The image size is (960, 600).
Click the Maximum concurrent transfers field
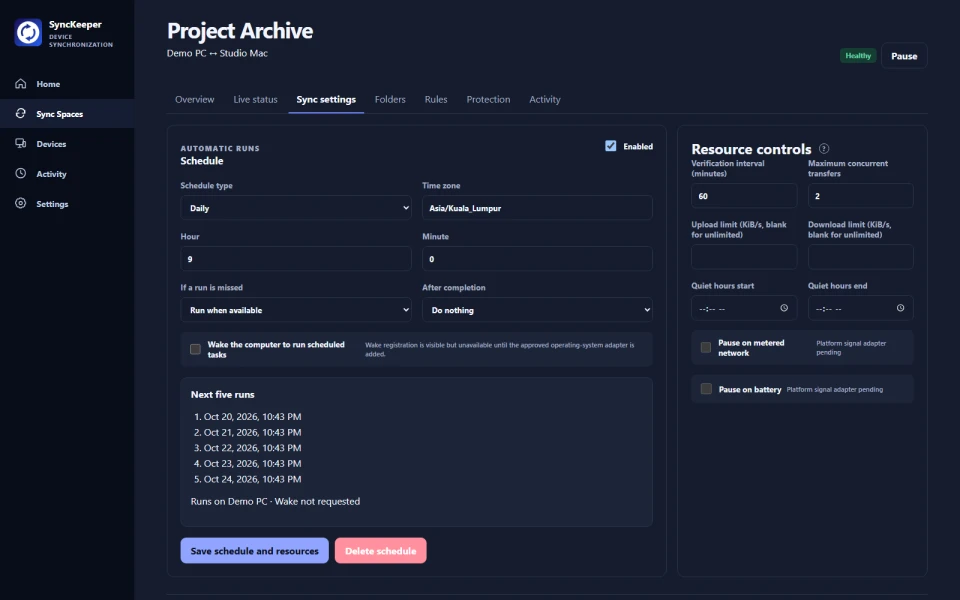point(861,196)
